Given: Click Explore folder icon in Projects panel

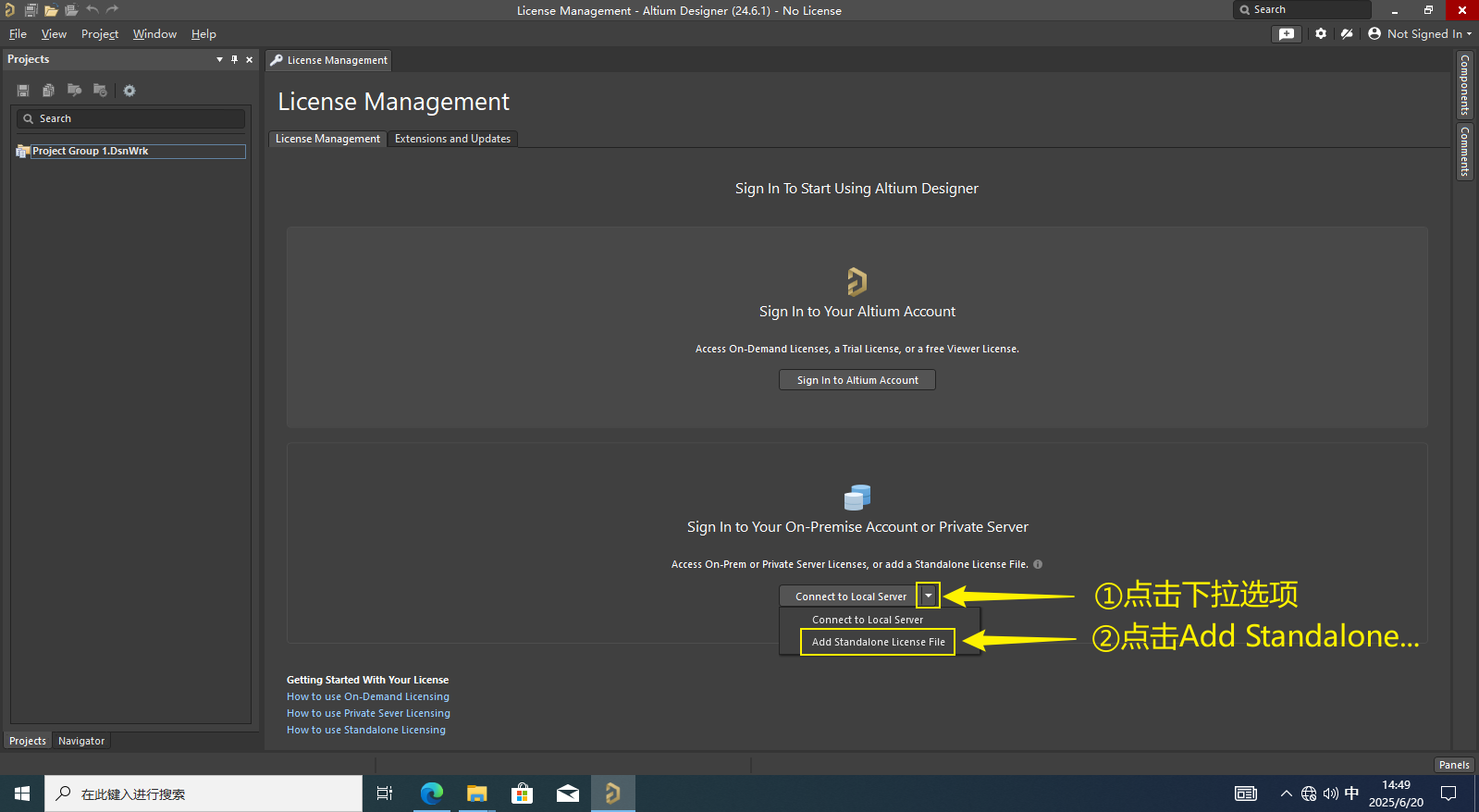Looking at the screenshot, I should [x=74, y=91].
